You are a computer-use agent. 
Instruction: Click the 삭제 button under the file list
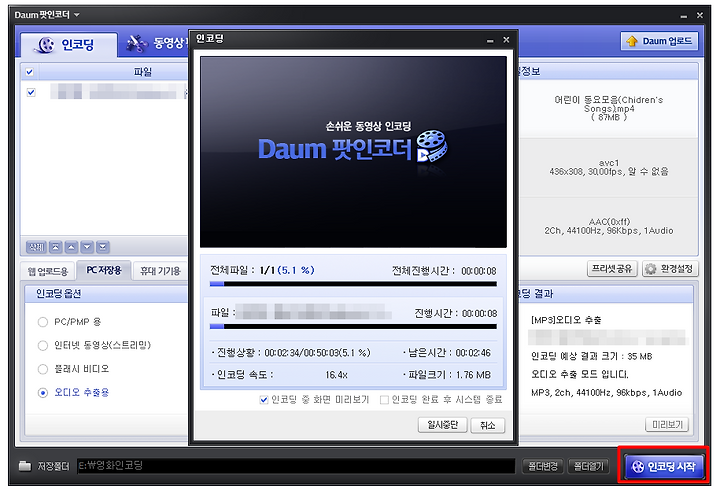coord(36,247)
